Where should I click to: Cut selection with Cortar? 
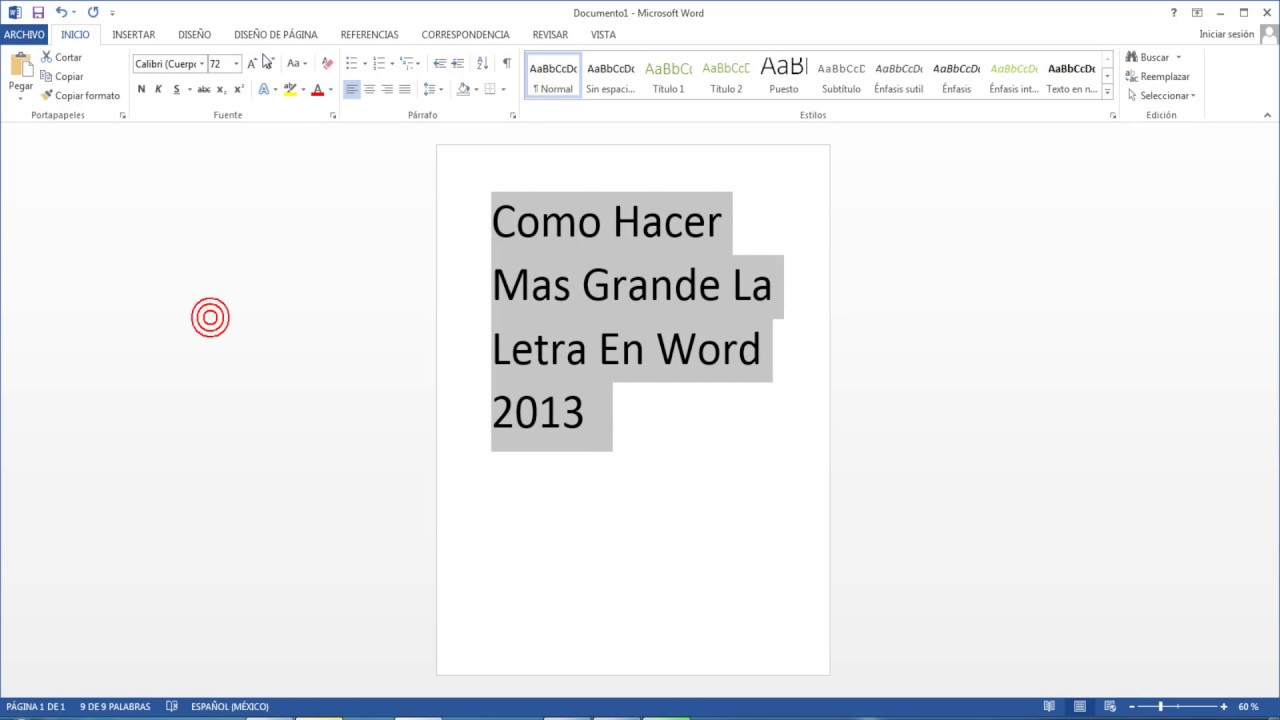point(61,58)
